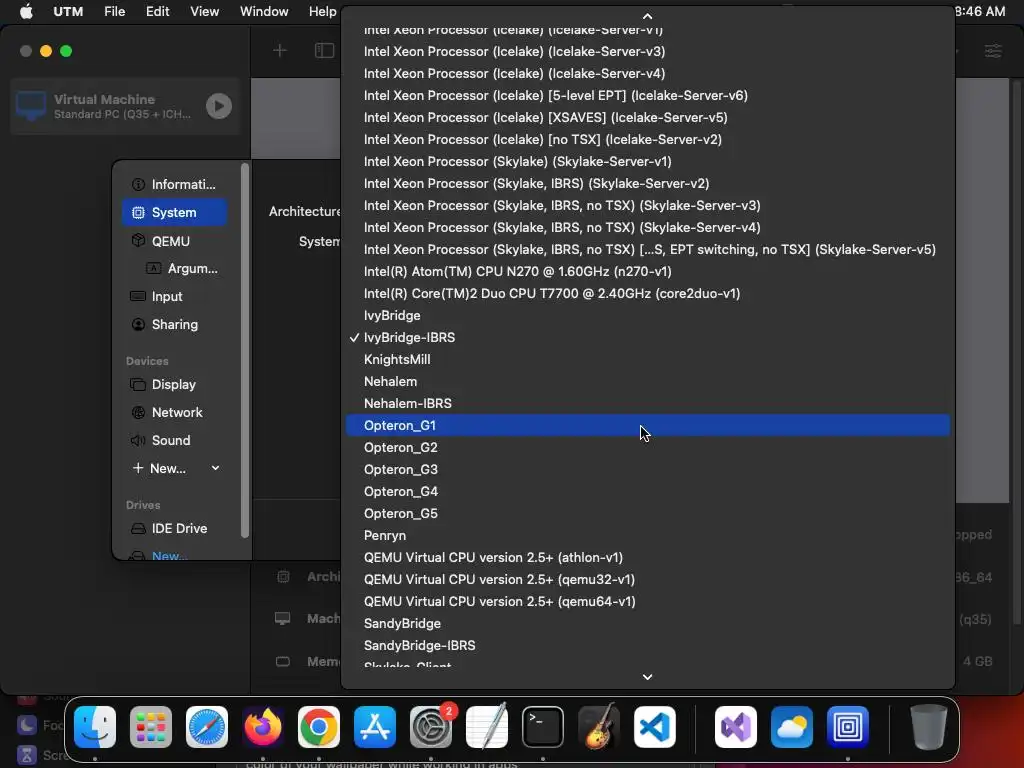This screenshot has width=1024, height=768.
Task: Select Display device settings
Action: (174, 385)
